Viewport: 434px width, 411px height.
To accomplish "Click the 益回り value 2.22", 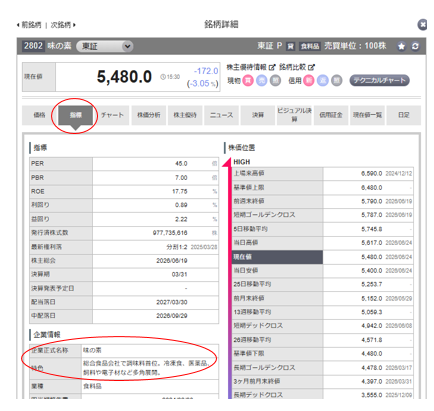I will click(181, 219).
